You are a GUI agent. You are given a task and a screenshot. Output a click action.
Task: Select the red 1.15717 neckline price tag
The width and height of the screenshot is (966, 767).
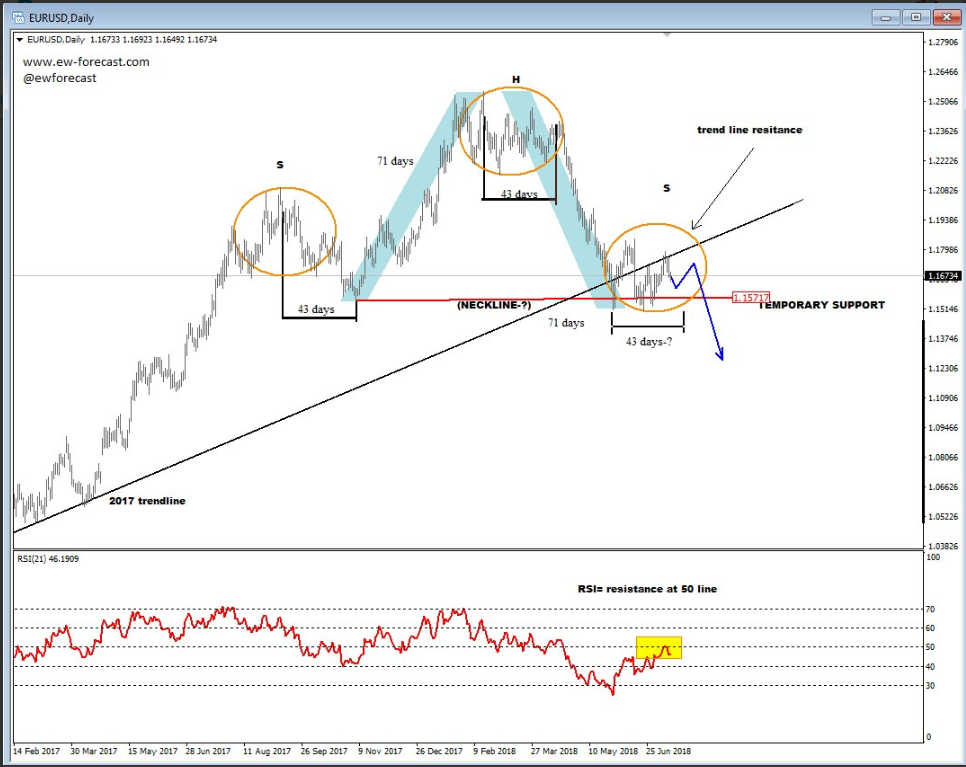coord(750,298)
